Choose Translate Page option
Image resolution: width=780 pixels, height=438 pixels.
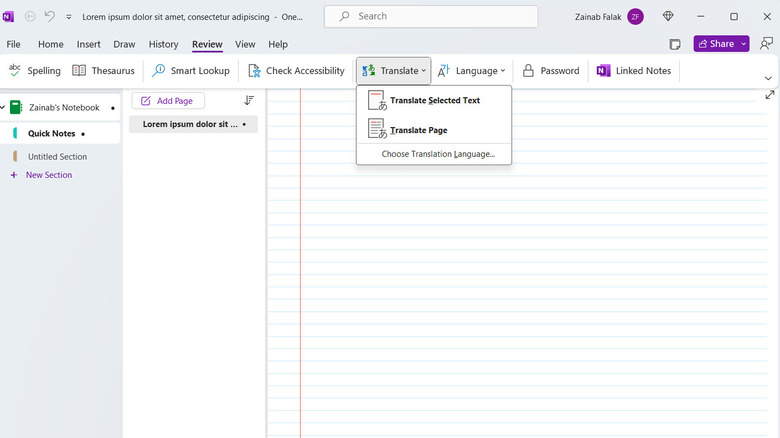pyautogui.click(x=418, y=130)
